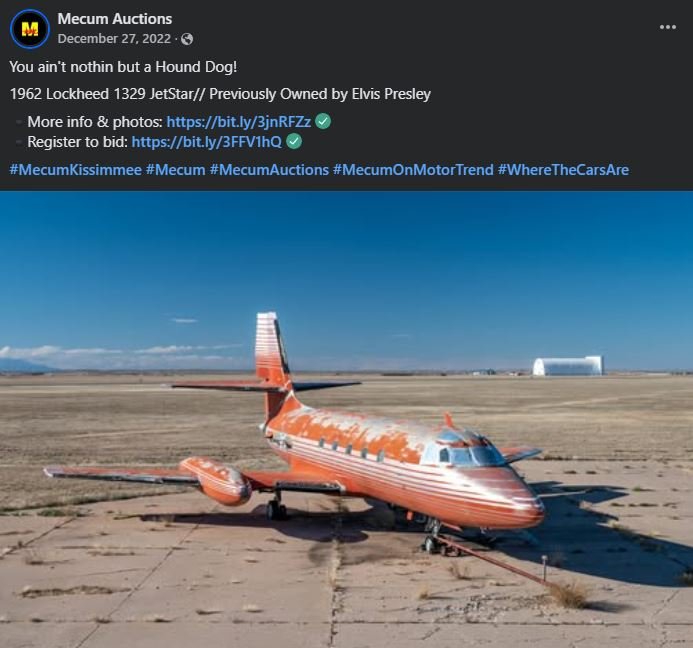Screen dimensions: 693x648
Task: Click the bullet icon before More info
Action: [x=19, y=122]
